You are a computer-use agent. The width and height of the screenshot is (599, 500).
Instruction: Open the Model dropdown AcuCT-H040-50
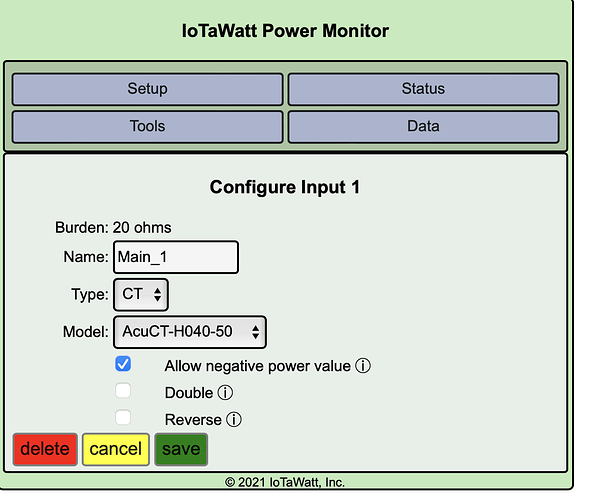[x=190, y=332]
